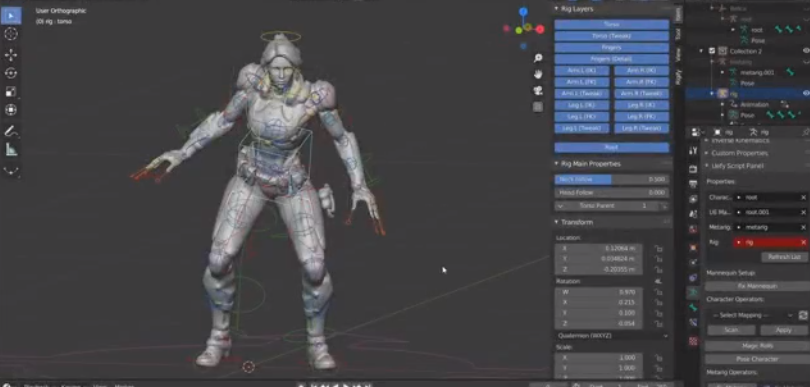The height and width of the screenshot is (387, 810).
Task: Select the Rotate tool
Action: (11, 73)
